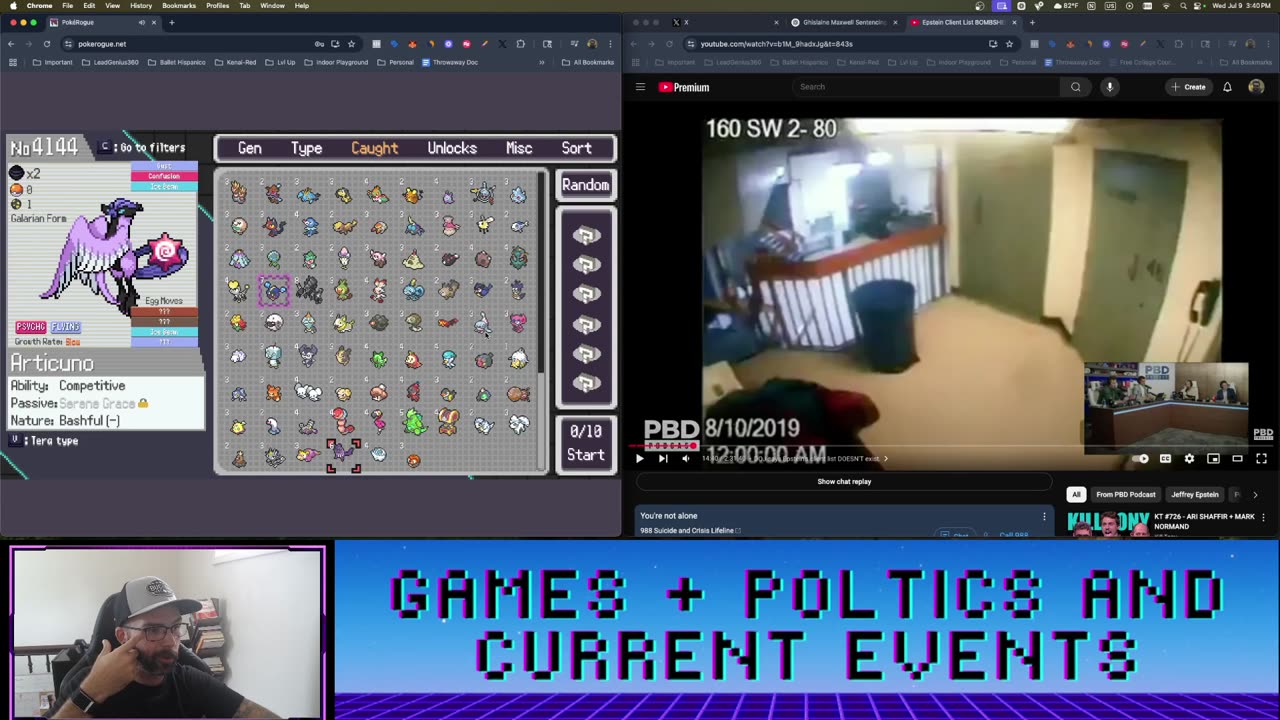Open PokeRogue Gen filter dropdown
Image resolution: width=1280 pixels, height=720 pixels.
point(249,148)
